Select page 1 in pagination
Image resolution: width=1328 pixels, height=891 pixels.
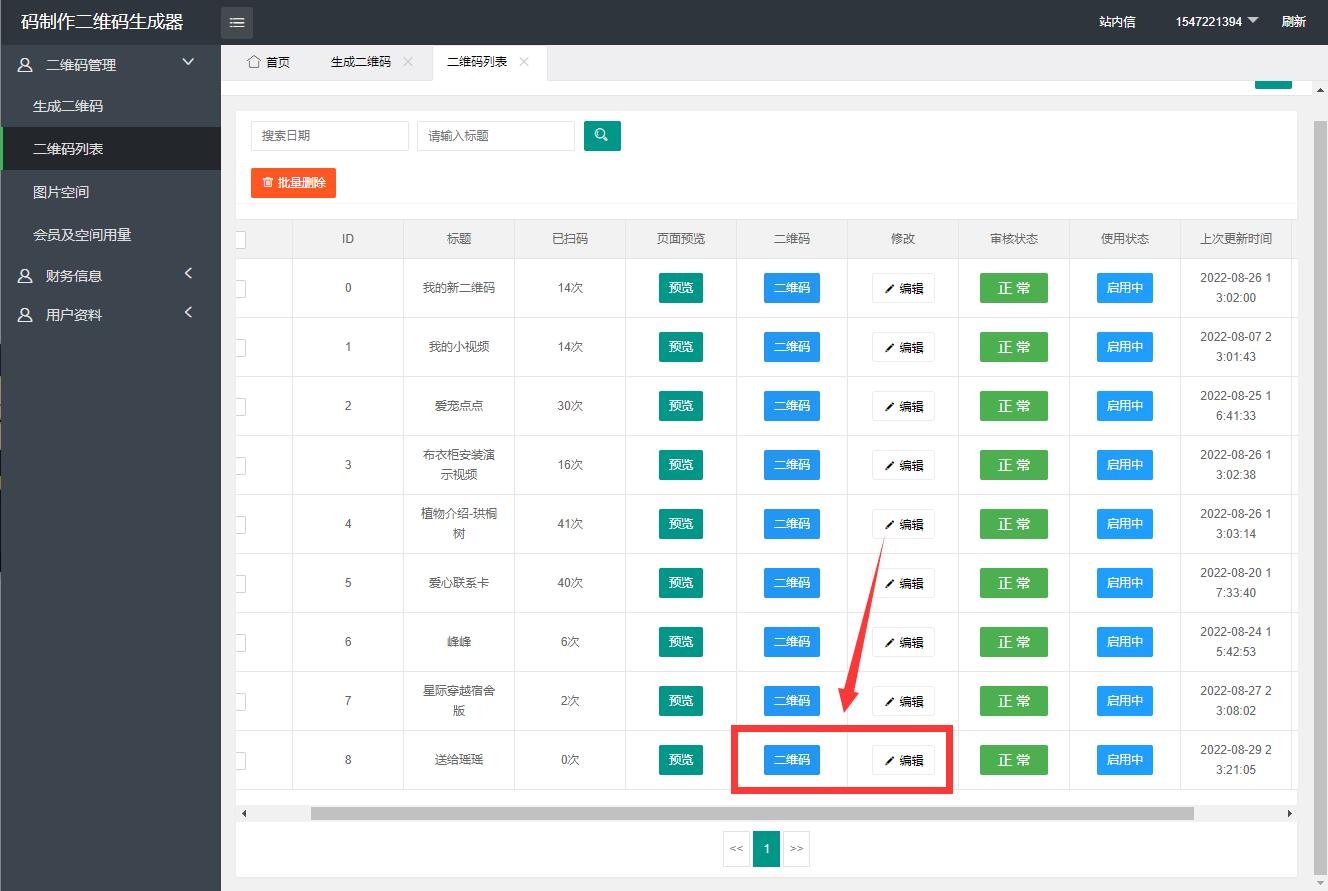tap(766, 849)
